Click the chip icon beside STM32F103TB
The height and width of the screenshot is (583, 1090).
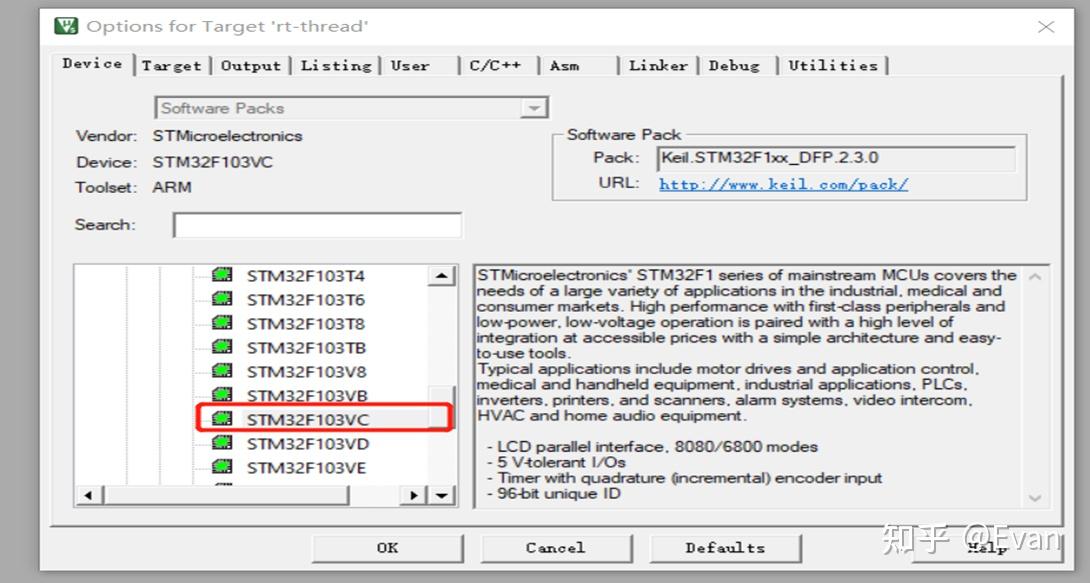coord(220,347)
